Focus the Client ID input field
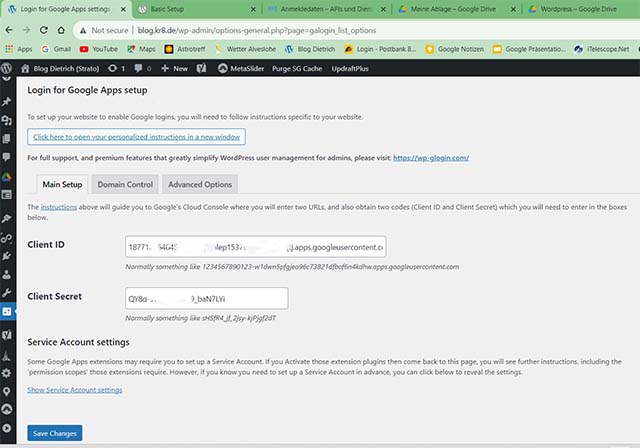 (x=256, y=247)
